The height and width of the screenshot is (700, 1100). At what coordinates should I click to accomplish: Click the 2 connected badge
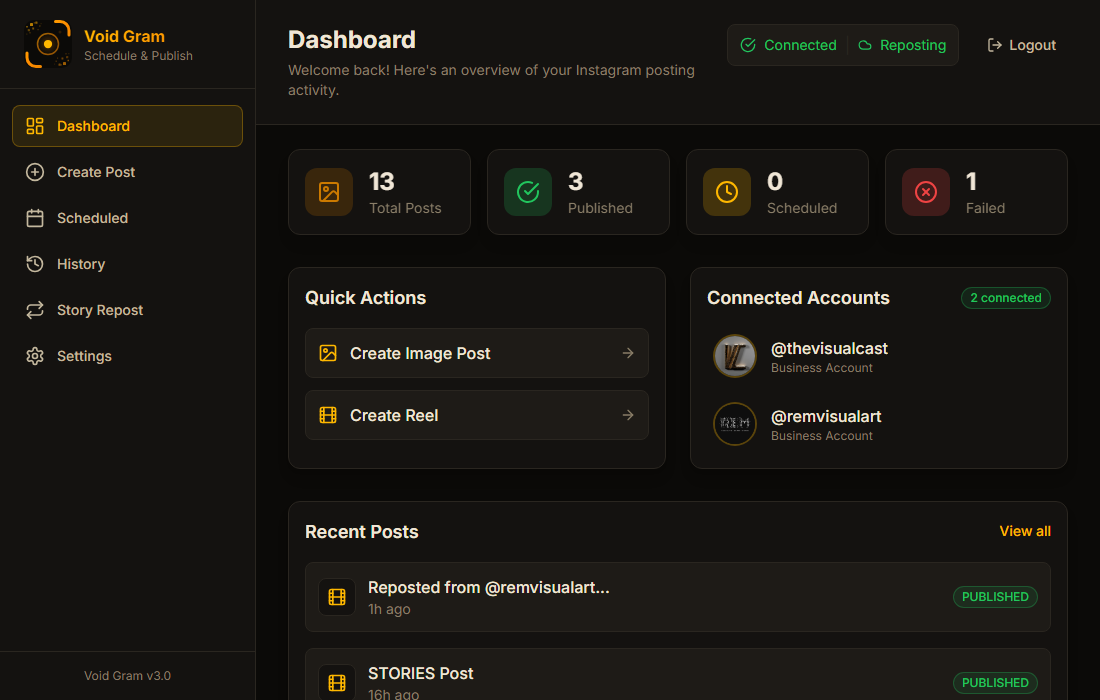[1005, 297]
